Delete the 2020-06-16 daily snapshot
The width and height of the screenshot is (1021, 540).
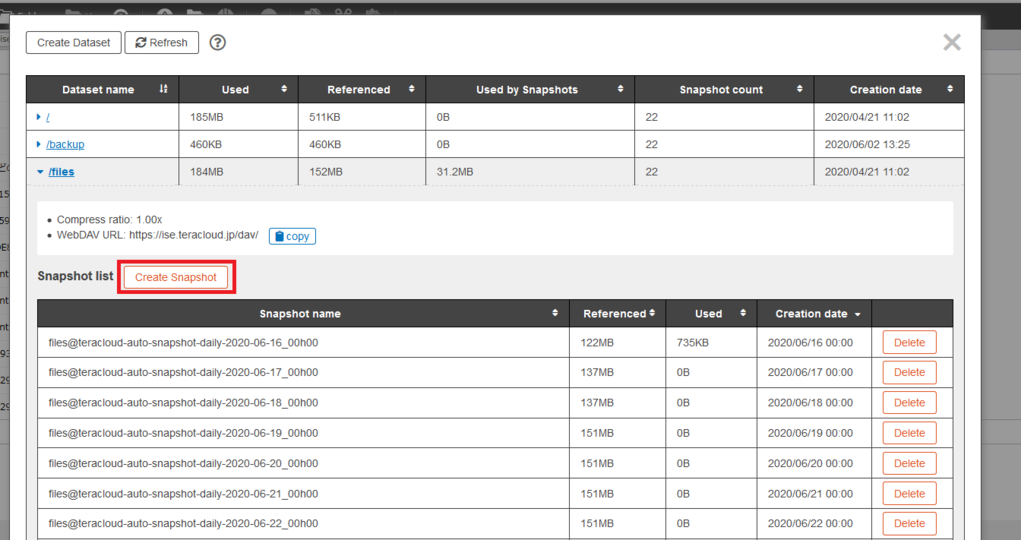coord(909,343)
